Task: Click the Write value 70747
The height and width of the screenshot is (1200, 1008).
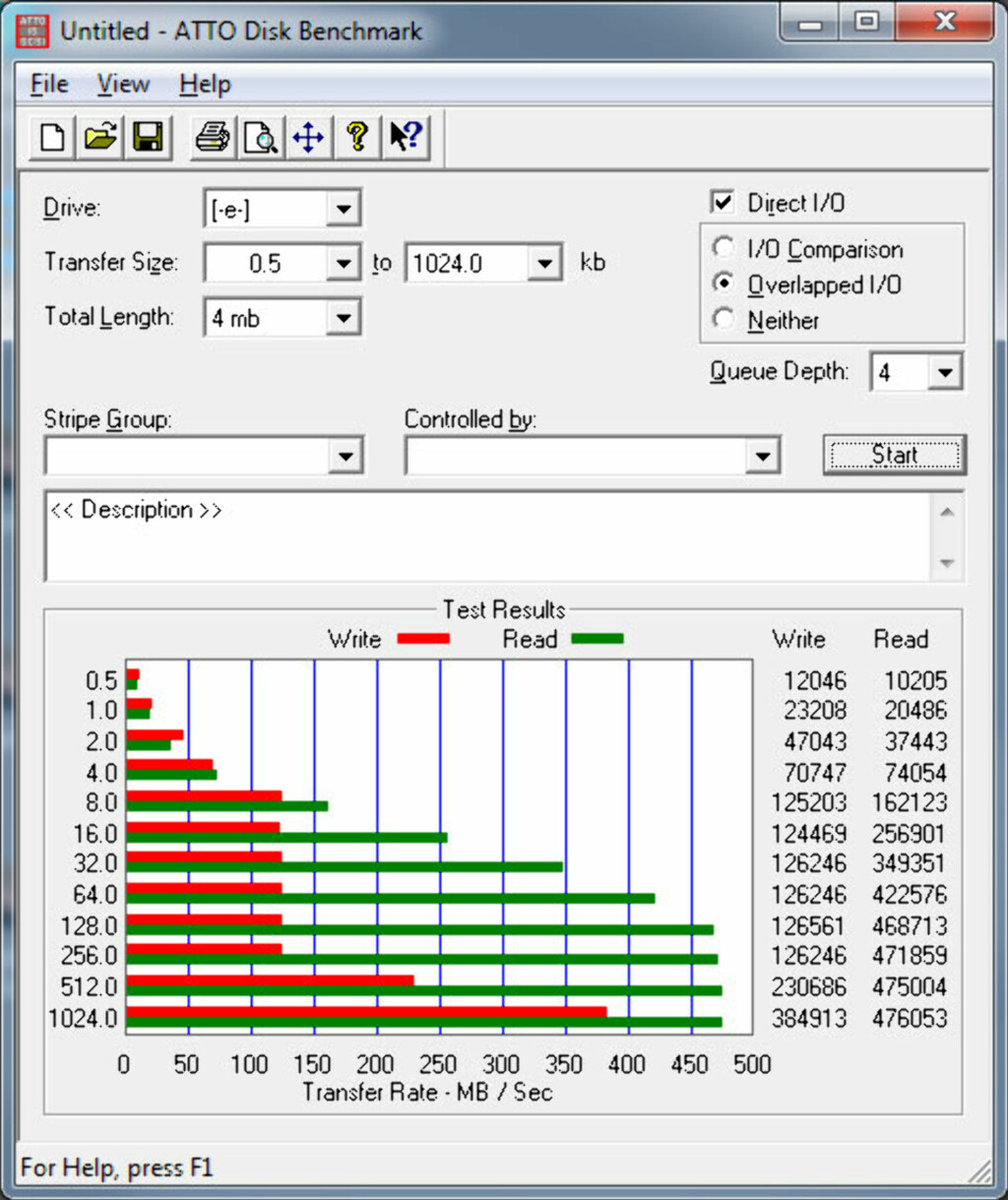Action: [x=815, y=773]
